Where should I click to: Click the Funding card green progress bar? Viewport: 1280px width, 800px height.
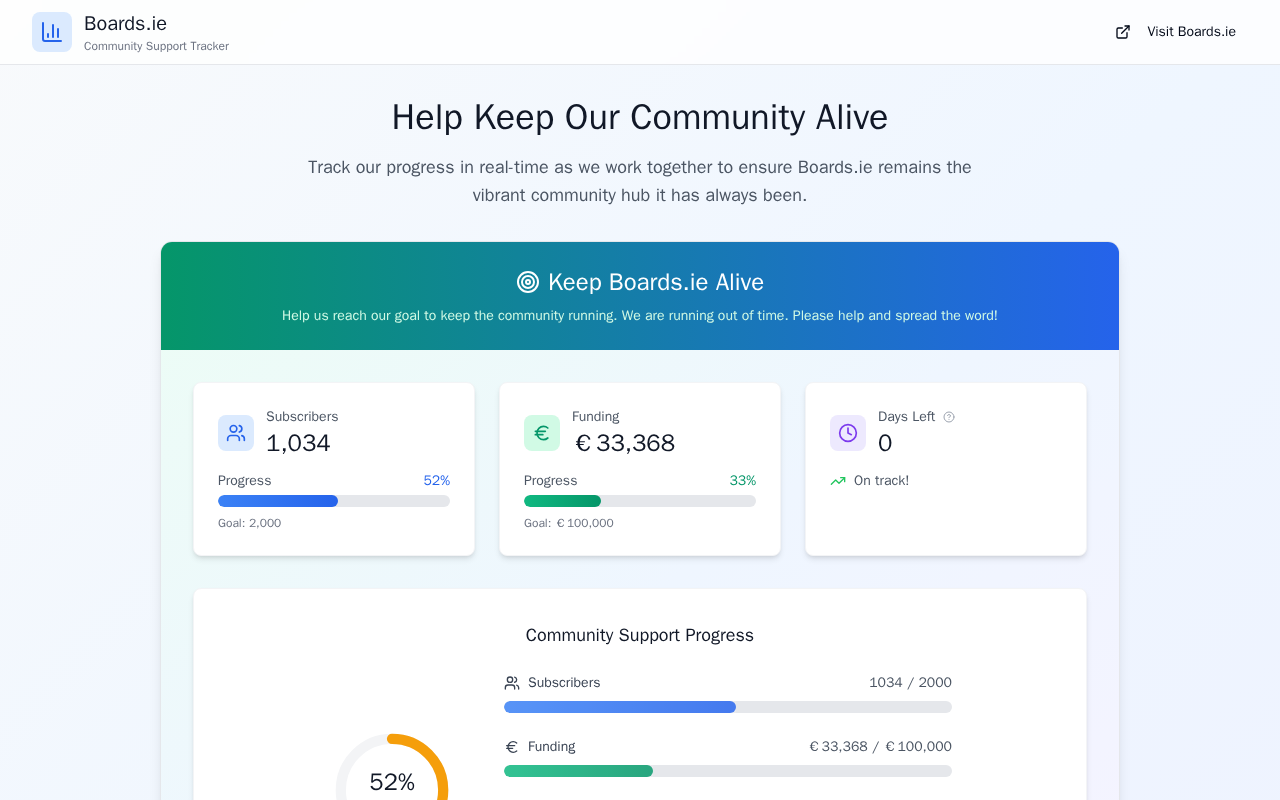click(640, 501)
